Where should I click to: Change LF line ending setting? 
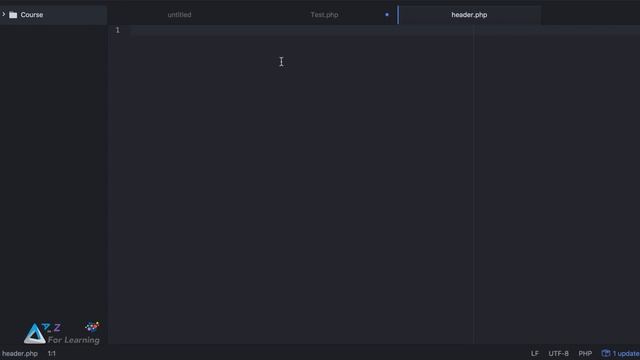535,353
